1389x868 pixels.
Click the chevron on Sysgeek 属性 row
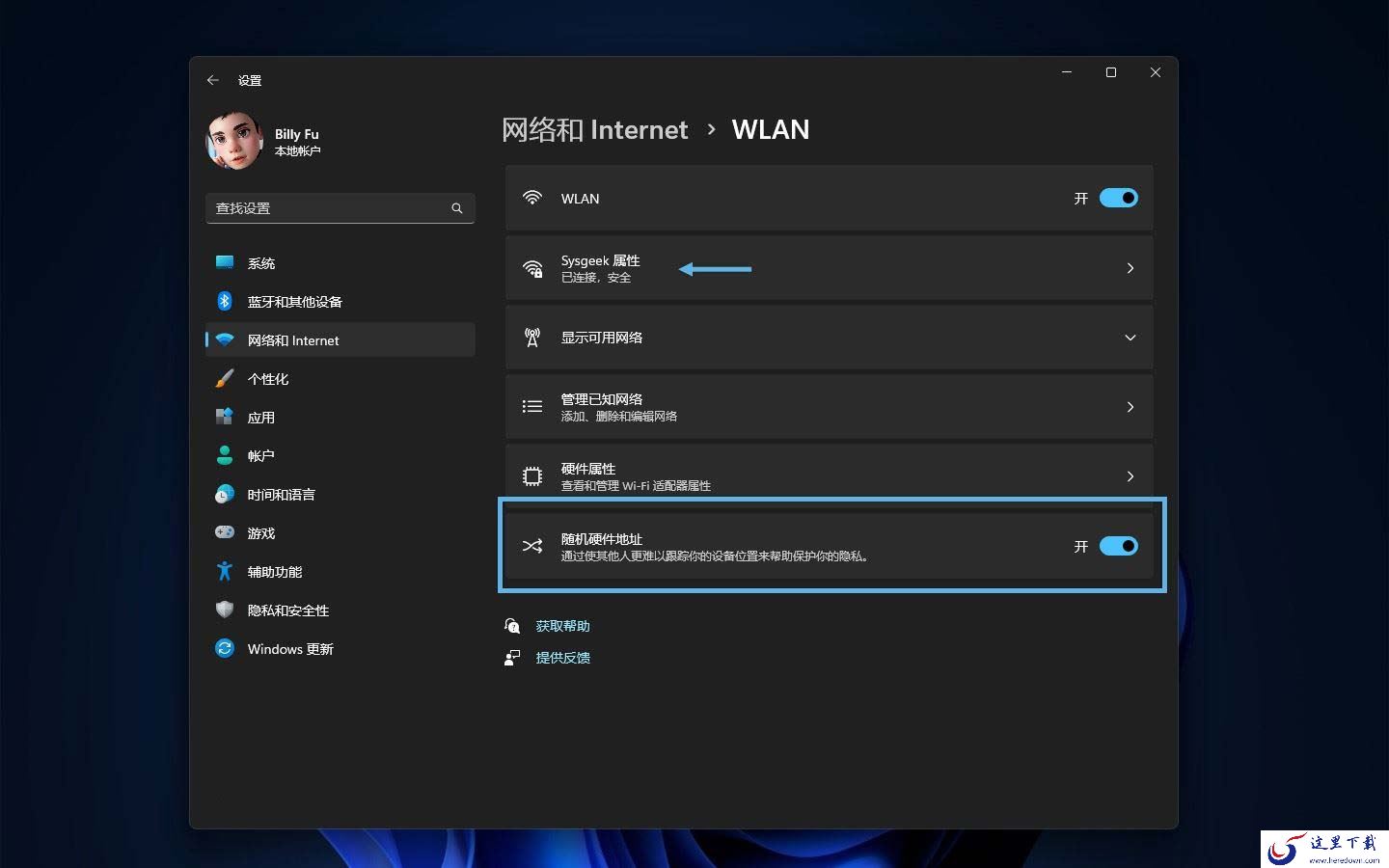tap(1130, 268)
